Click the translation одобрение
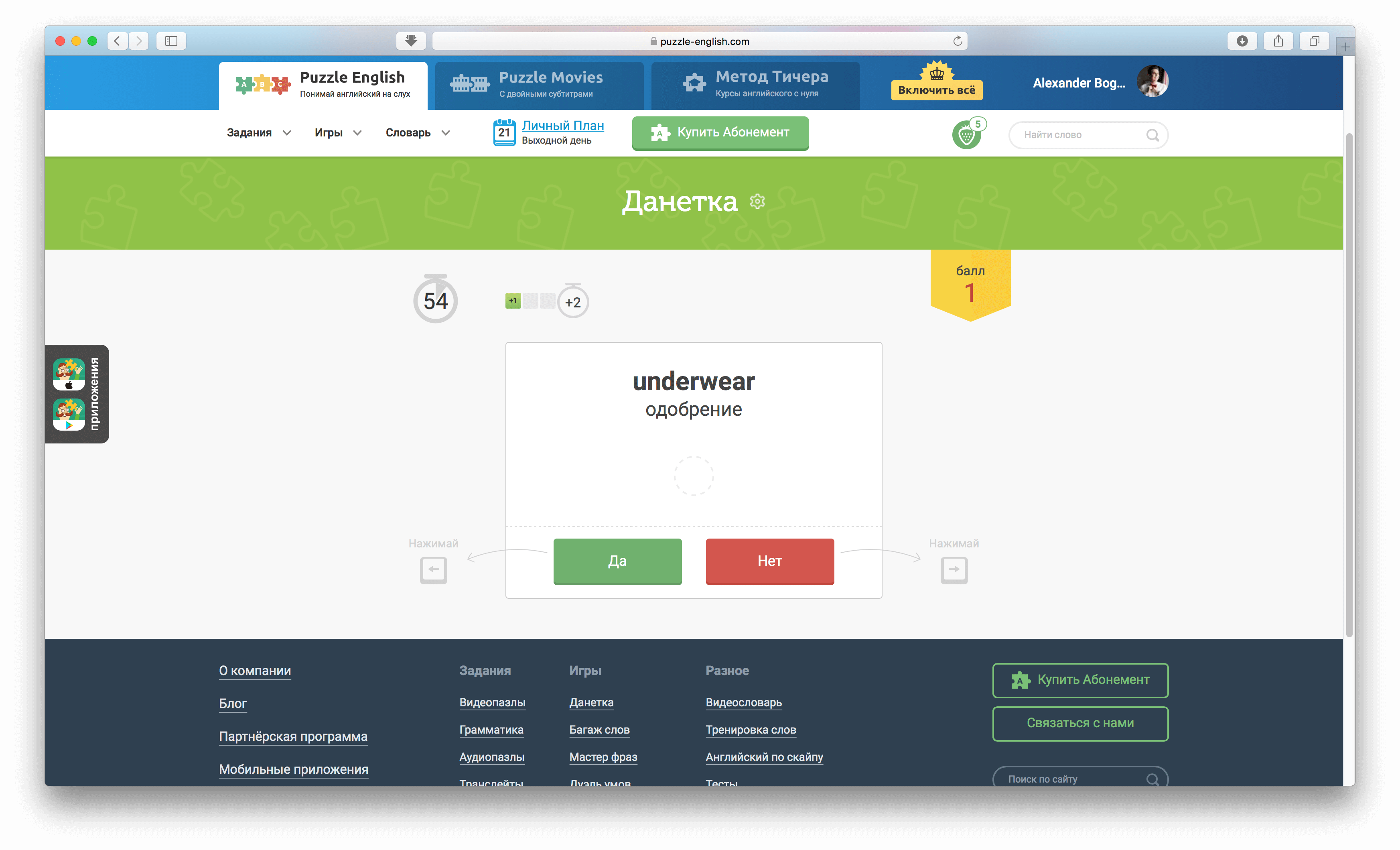This screenshot has height=850, width=1400. point(693,409)
